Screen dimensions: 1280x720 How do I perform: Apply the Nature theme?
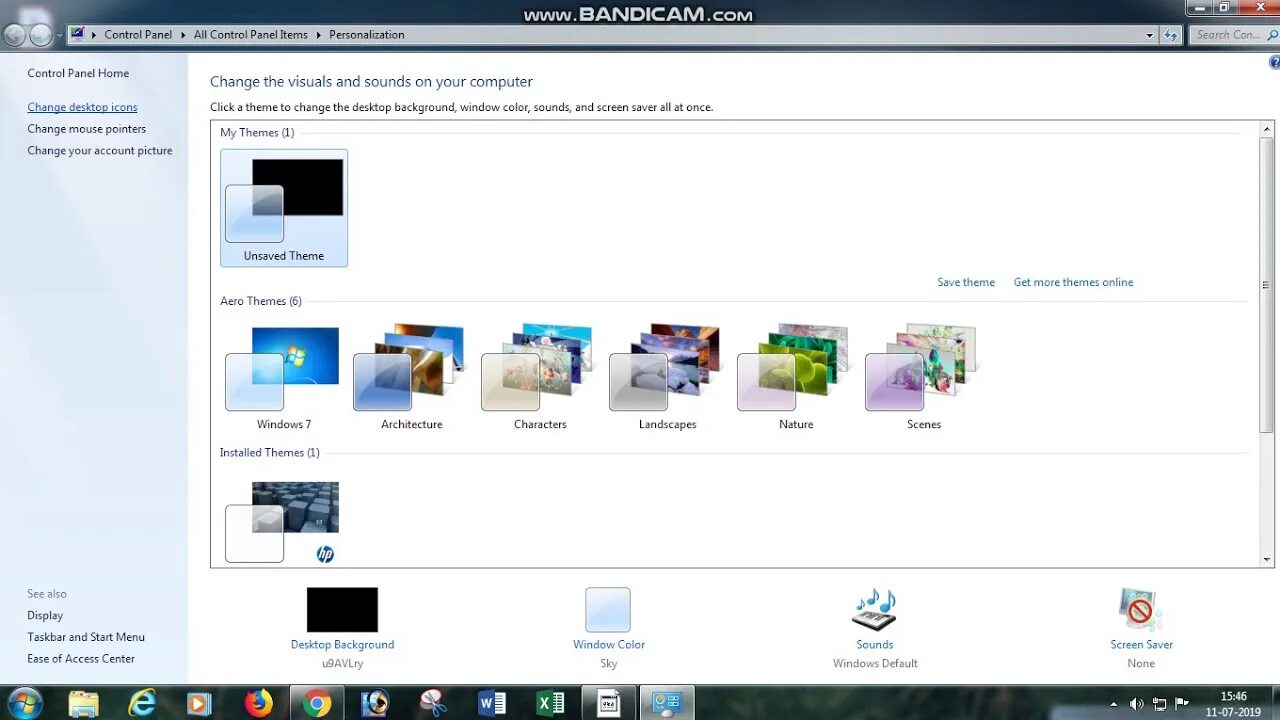click(796, 376)
